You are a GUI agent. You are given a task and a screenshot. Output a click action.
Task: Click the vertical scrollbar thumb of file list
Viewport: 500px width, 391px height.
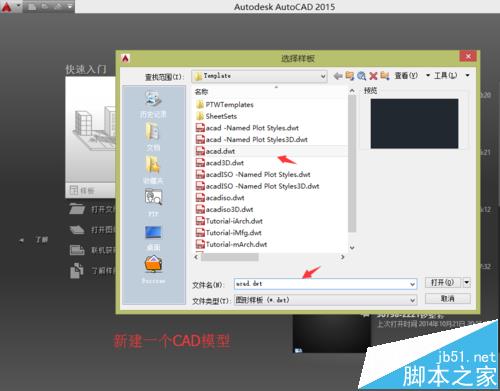pos(352,164)
